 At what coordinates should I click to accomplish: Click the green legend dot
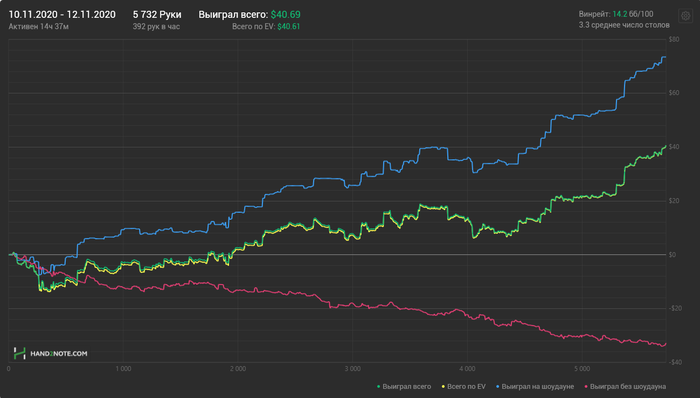379,387
